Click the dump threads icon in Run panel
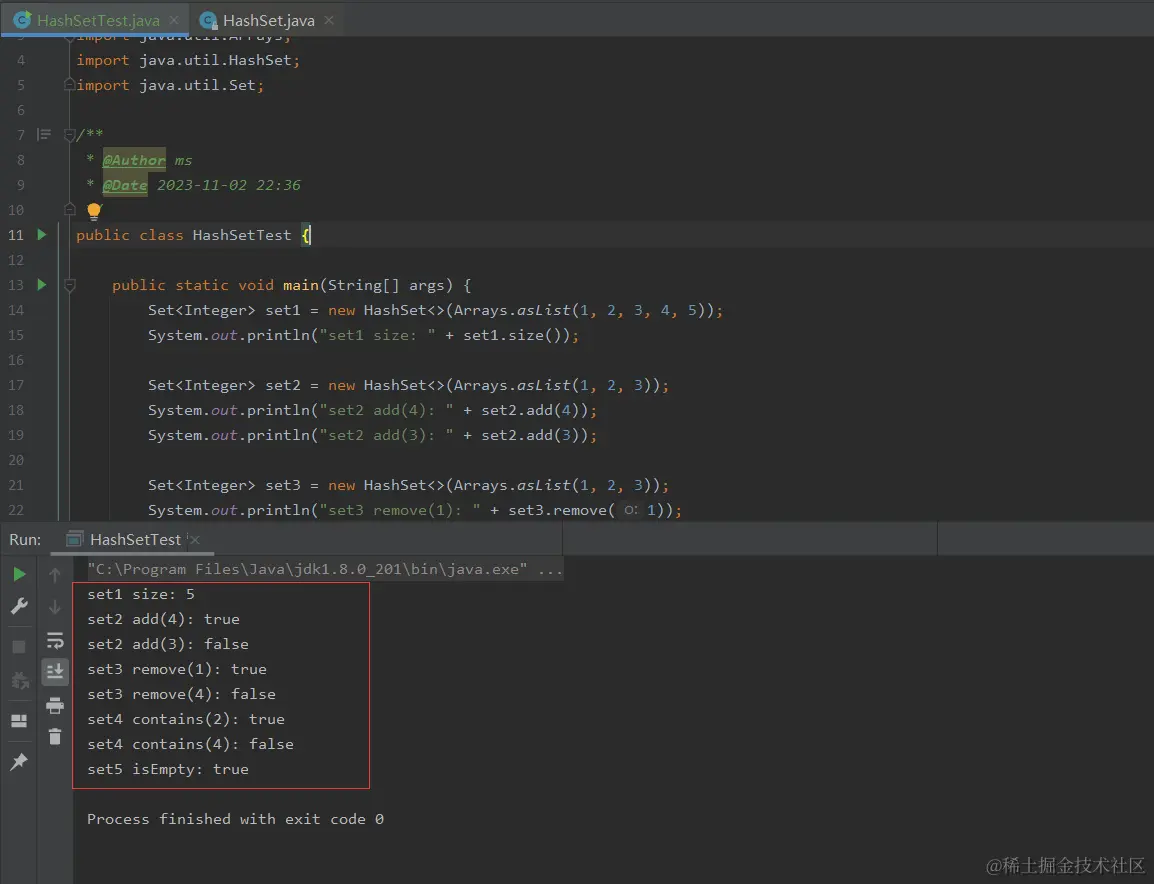 coord(19,680)
